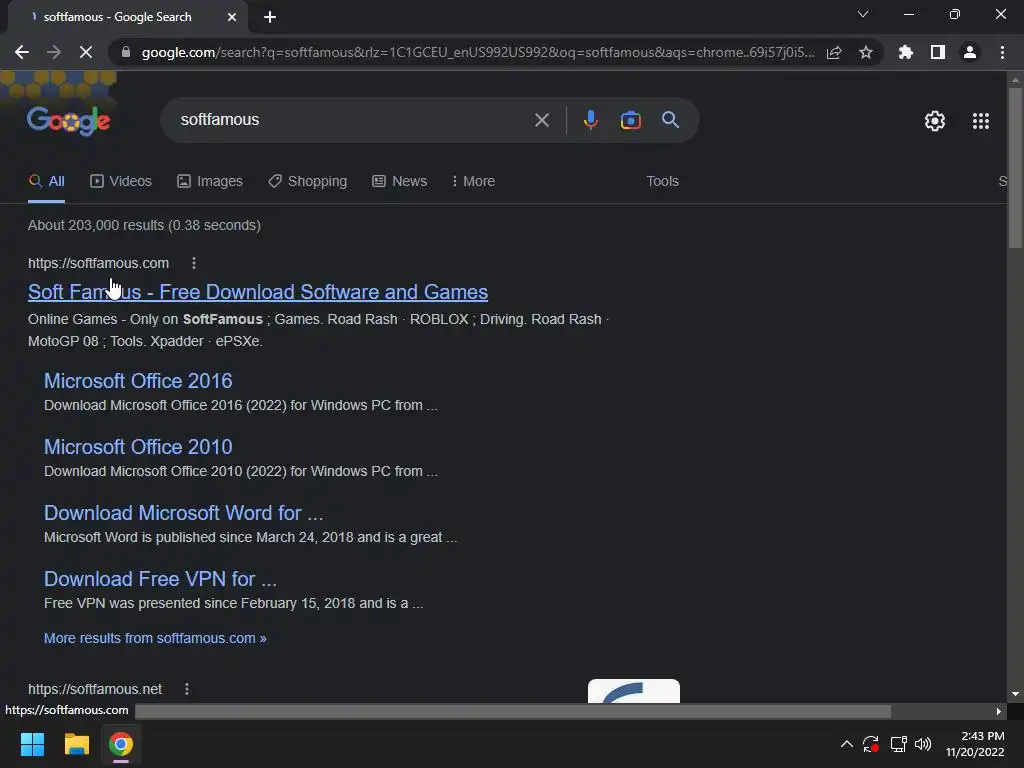Image resolution: width=1024 pixels, height=768 pixels.
Task: Go back to the previous page
Action: [x=22, y=52]
